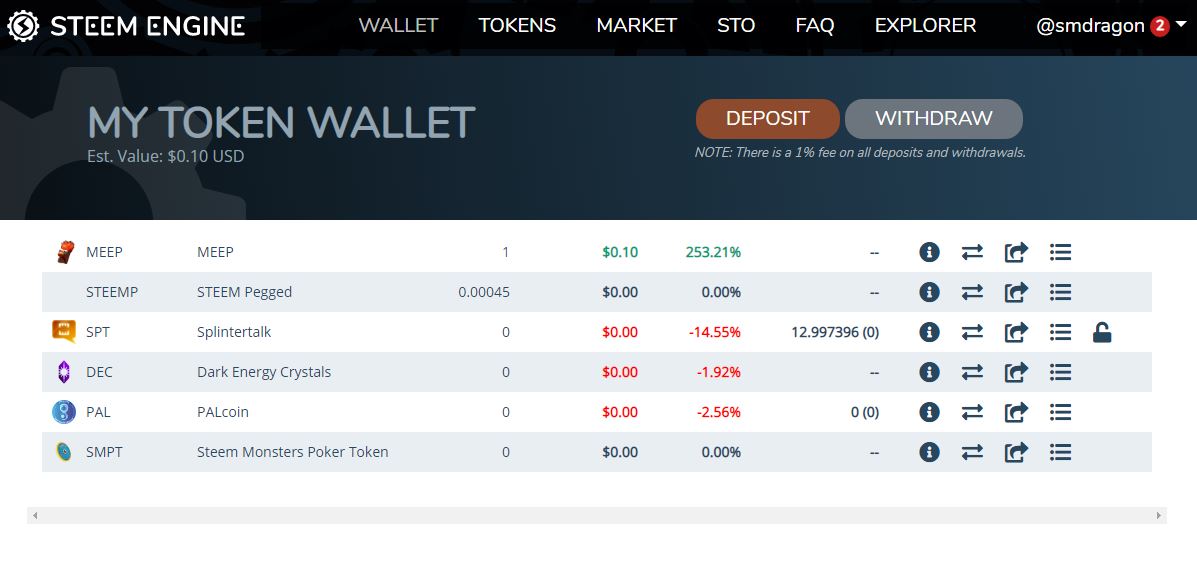Click the STEEM Pegged name text
1197x570 pixels.
(244, 292)
